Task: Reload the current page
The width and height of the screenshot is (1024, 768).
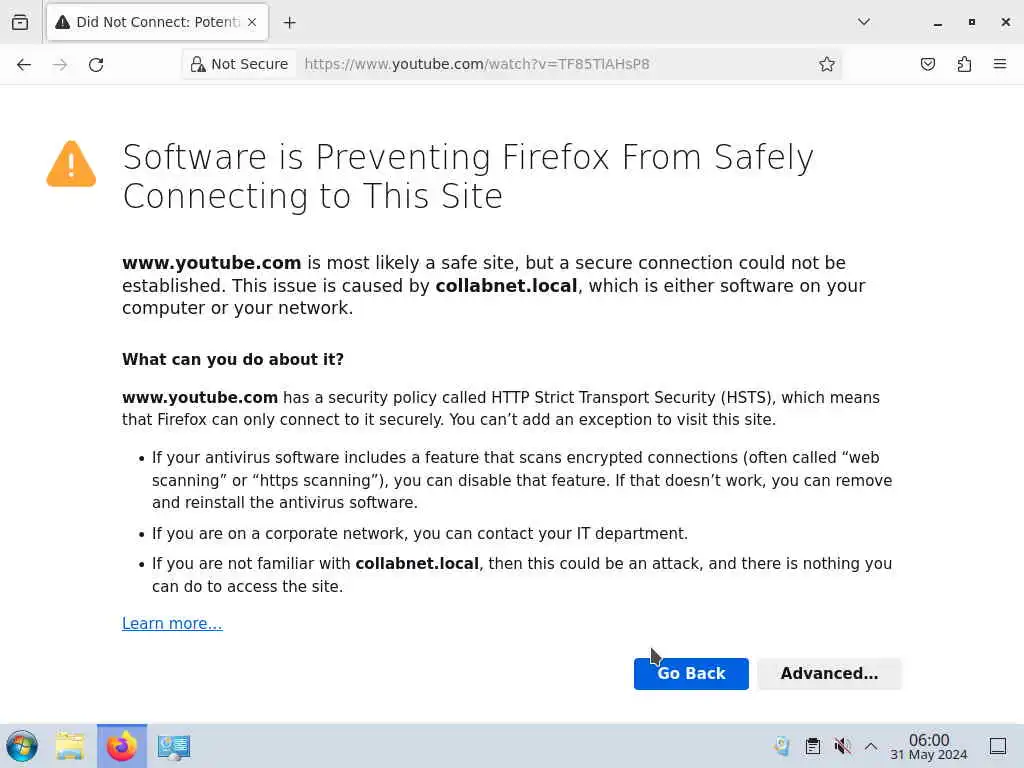Action: (96, 64)
